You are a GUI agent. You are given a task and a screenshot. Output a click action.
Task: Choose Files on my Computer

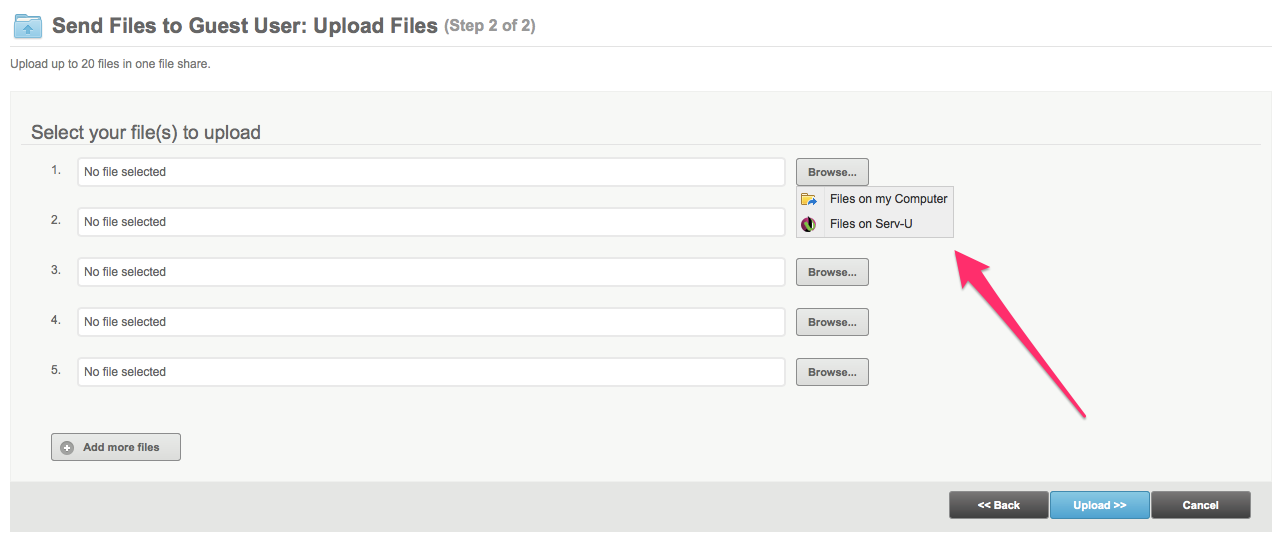coord(888,199)
